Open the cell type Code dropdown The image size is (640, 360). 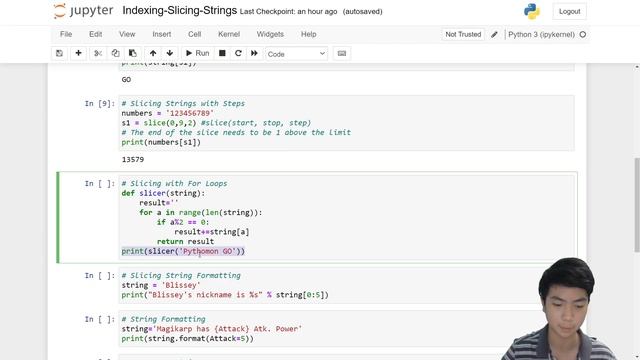point(296,54)
